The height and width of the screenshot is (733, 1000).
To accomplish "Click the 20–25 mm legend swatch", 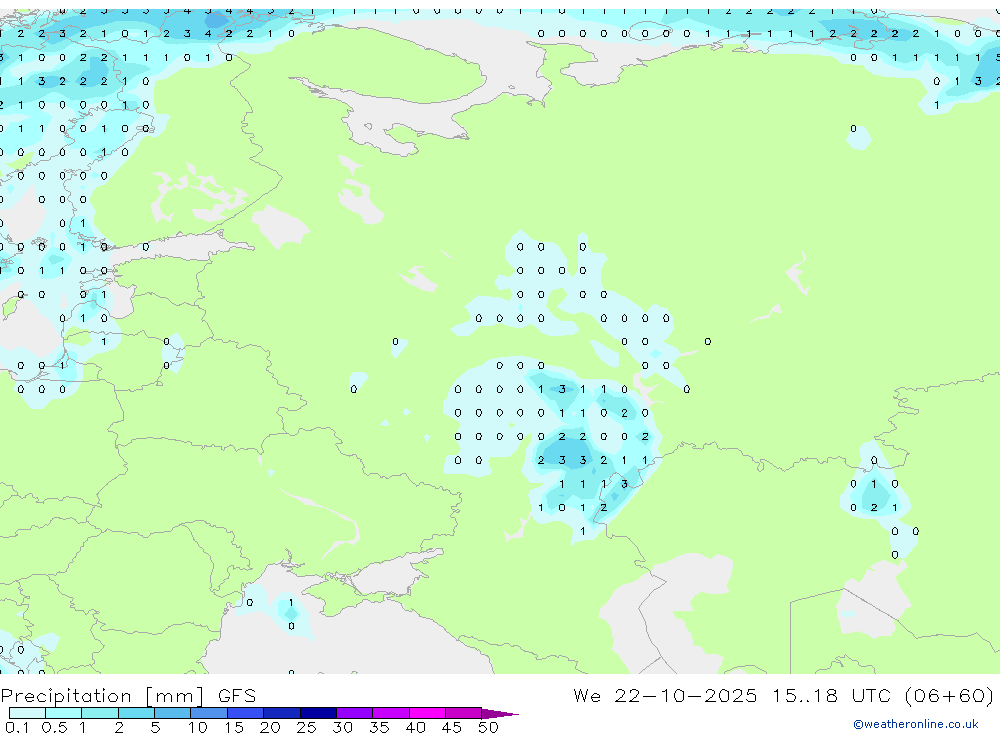I will 282,713.
